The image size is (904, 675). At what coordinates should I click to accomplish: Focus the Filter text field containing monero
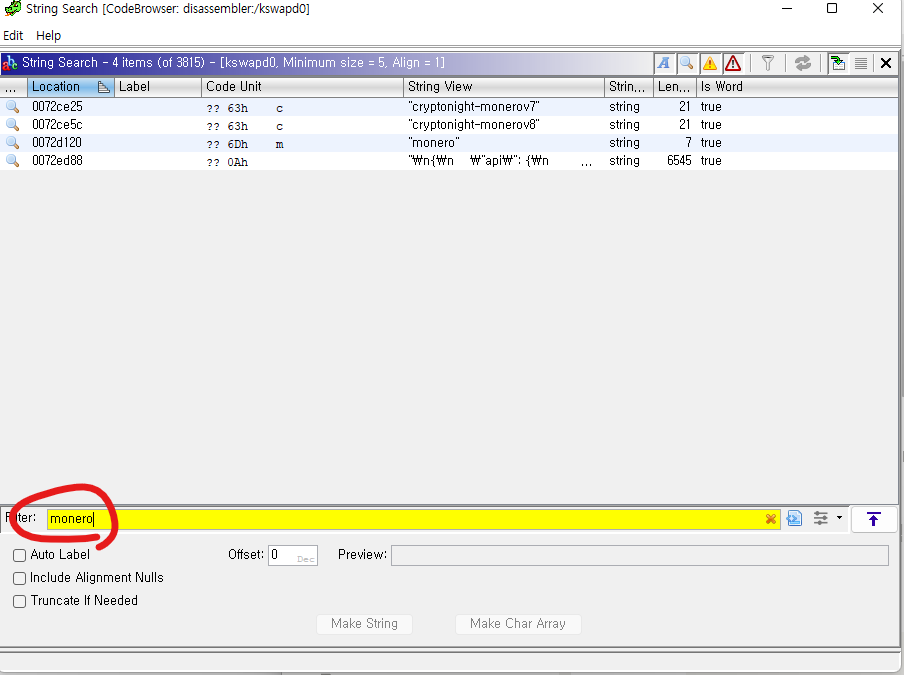[413, 519]
